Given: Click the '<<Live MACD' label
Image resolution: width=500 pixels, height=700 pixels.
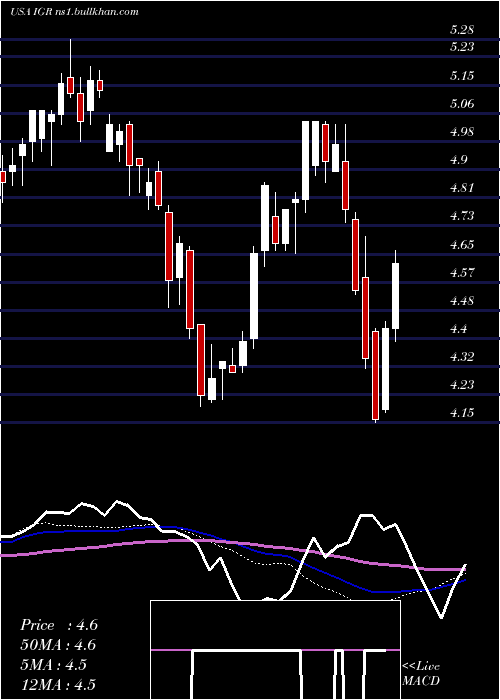Looking at the screenshot, I should (x=421, y=673).
